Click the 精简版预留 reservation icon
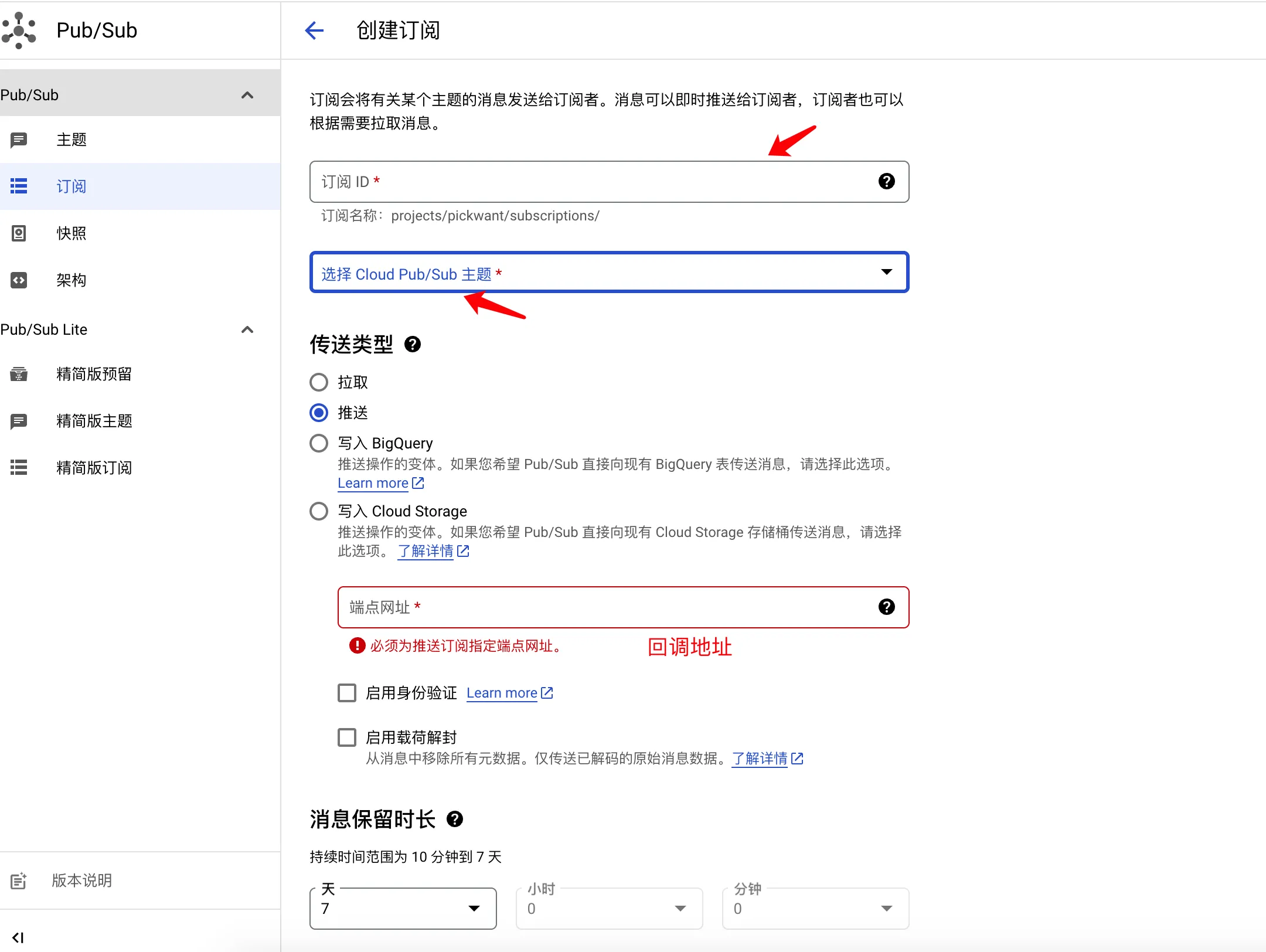 pos(19,374)
